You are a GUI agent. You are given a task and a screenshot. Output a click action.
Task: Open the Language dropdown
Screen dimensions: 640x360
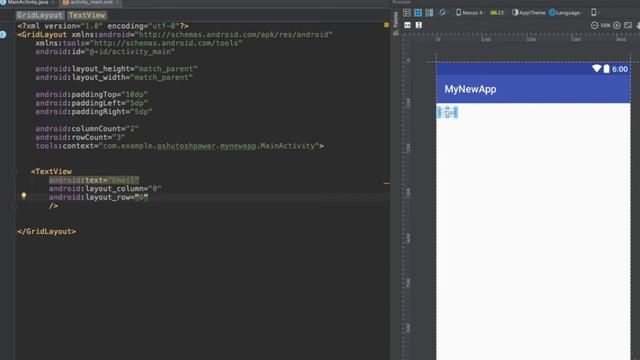click(566, 13)
